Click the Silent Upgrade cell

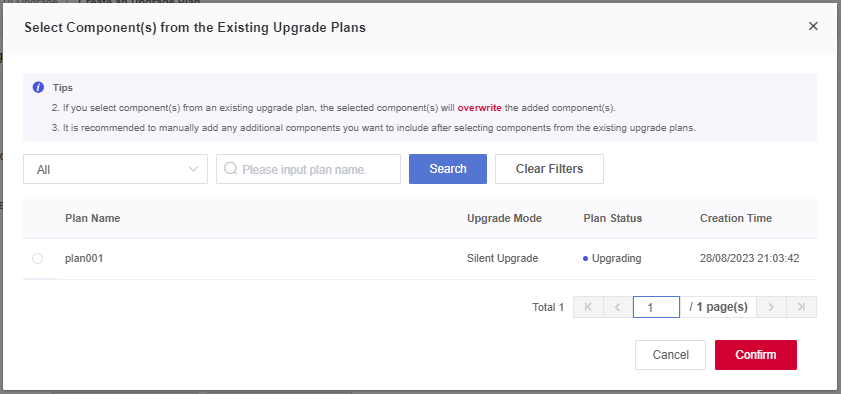503,258
